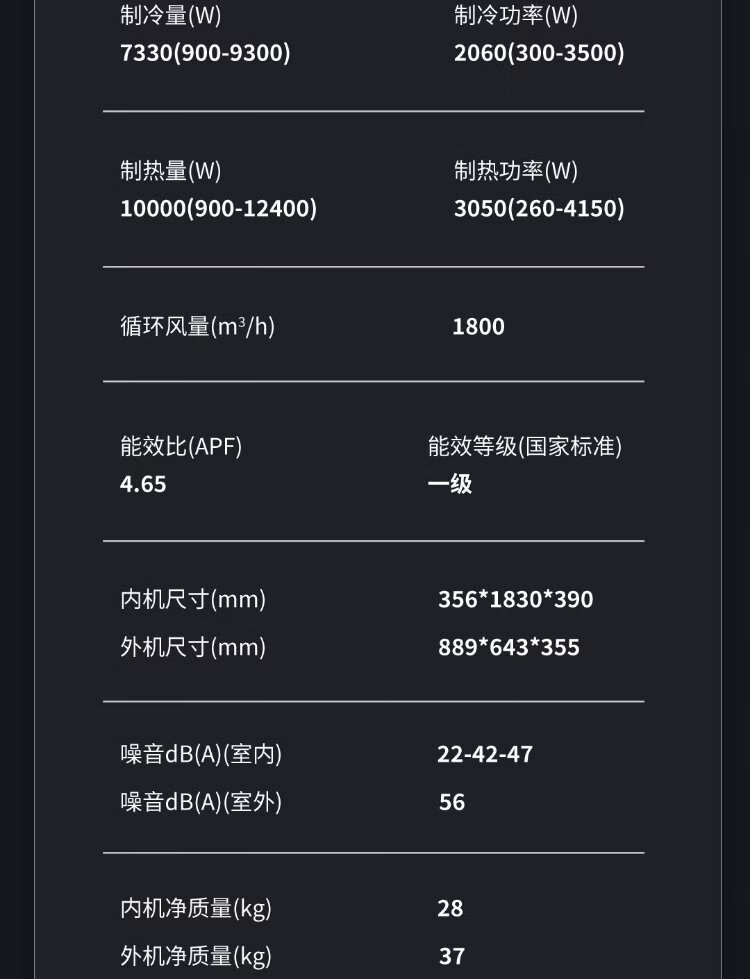
Task: Click the indoor unit size 356*1830*390
Action: tap(515, 600)
